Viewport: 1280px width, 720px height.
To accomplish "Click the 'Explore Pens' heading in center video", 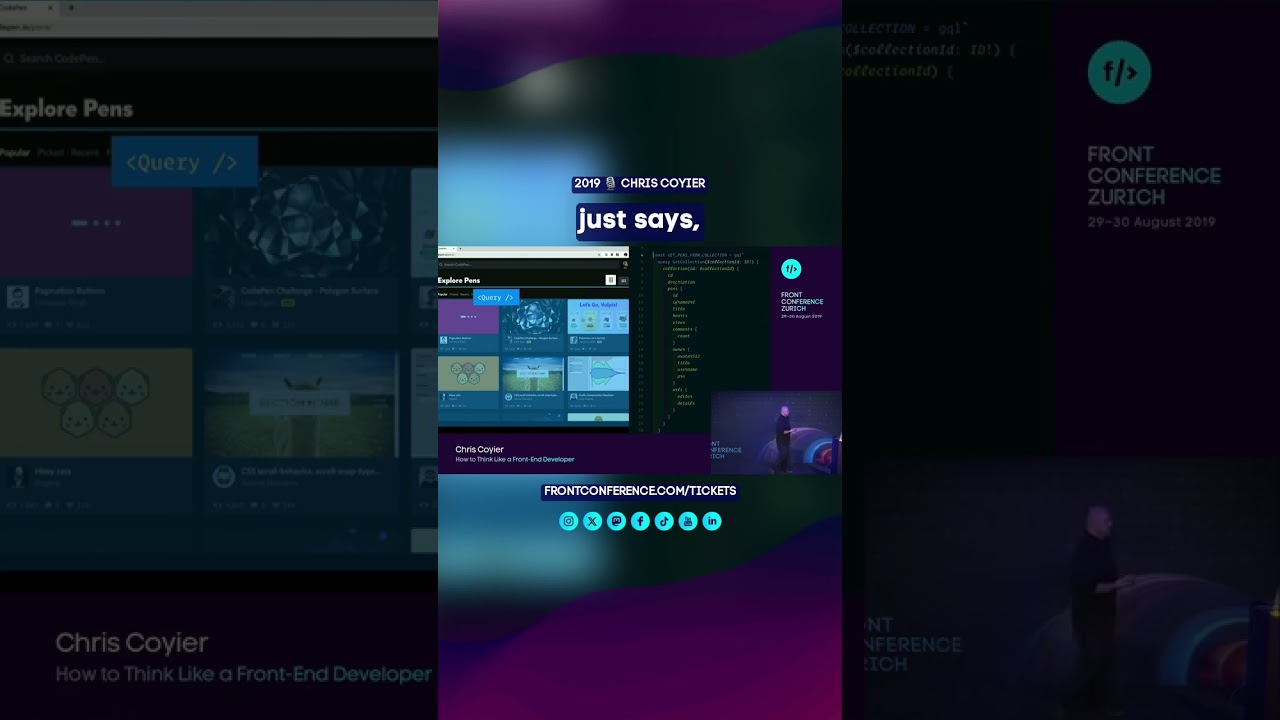I will coord(459,280).
